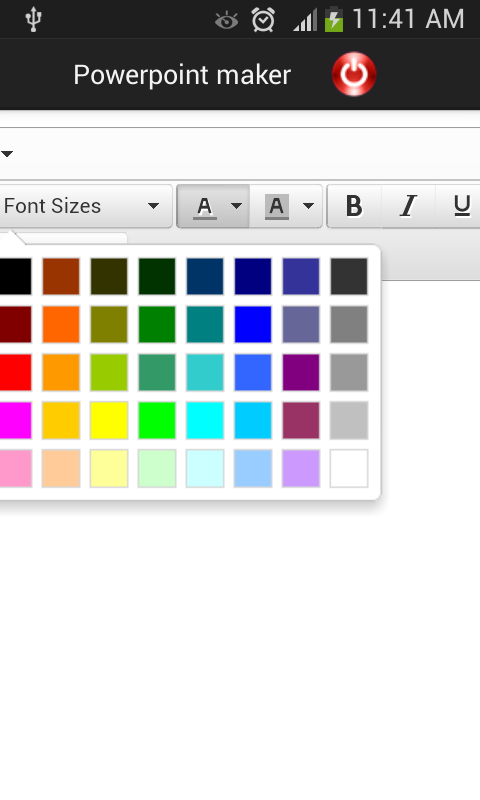The height and width of the screenshot is (800, 480).
Task: Tap the battery charging icon
Action: pyautogui.click(x=334, y=20)
